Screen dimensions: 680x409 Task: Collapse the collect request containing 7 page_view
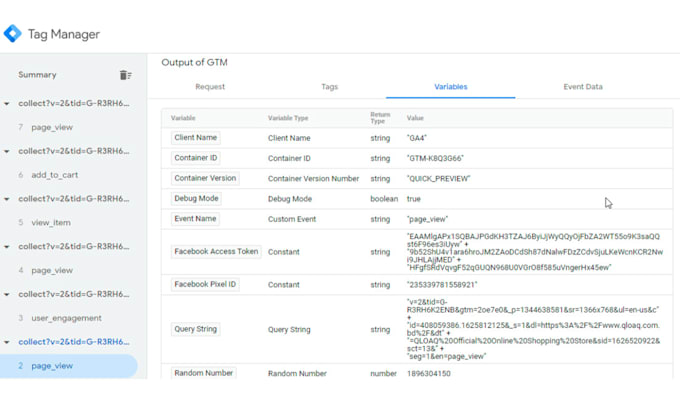click(7, 104)
